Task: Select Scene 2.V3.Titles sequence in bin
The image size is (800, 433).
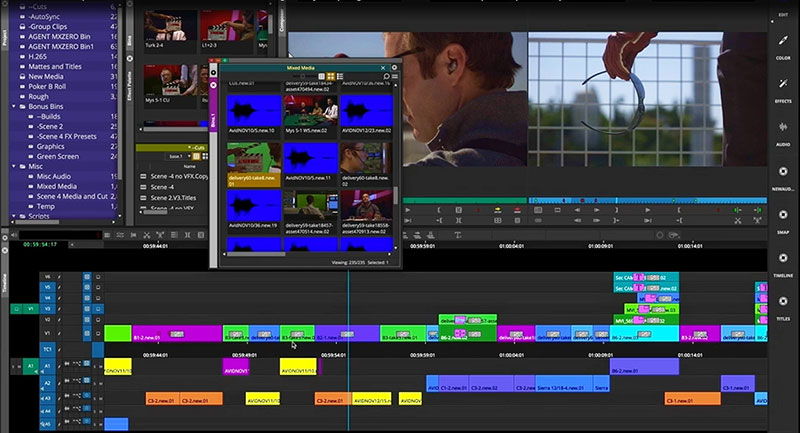Action: pyautogui.click(x=173, y=198)
